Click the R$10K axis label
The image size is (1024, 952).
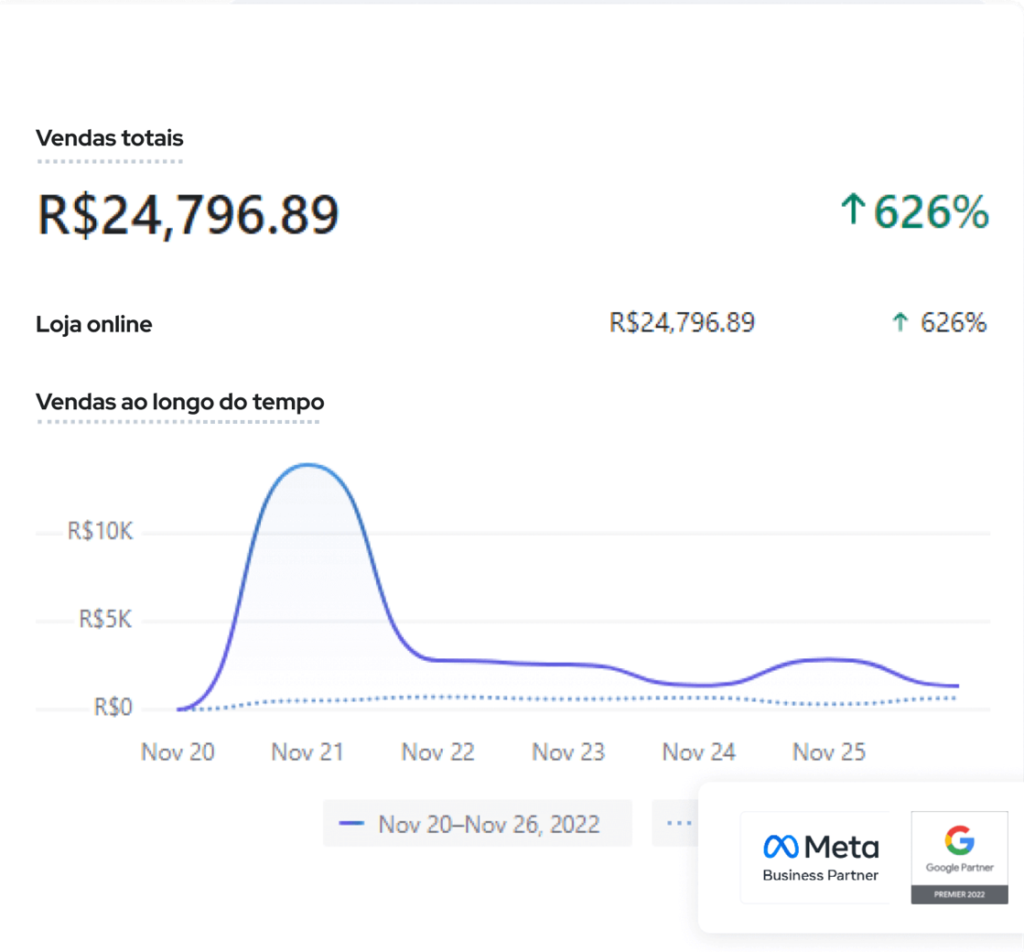[100, 532]
